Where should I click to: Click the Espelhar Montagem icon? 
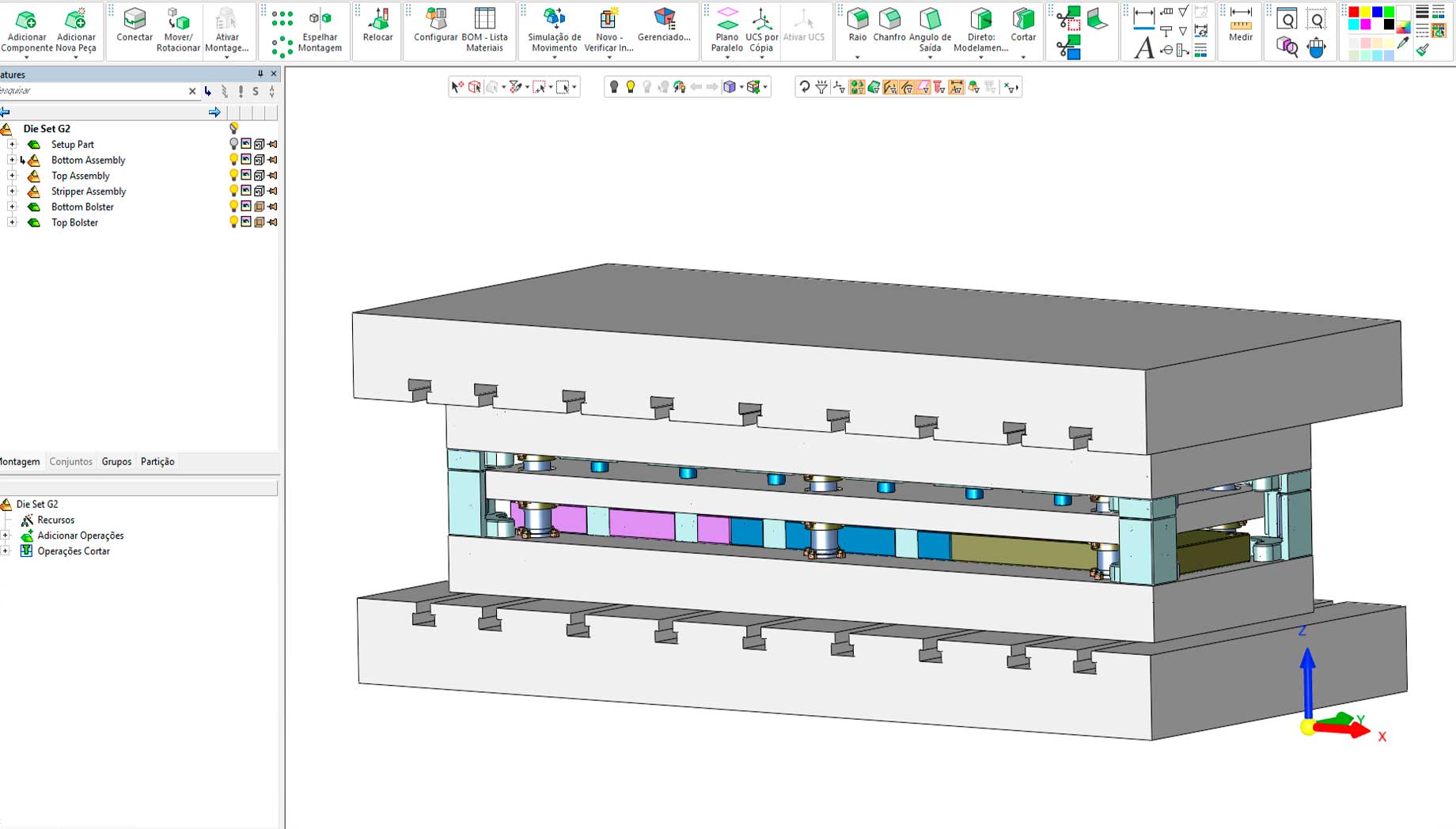point(320,29)
